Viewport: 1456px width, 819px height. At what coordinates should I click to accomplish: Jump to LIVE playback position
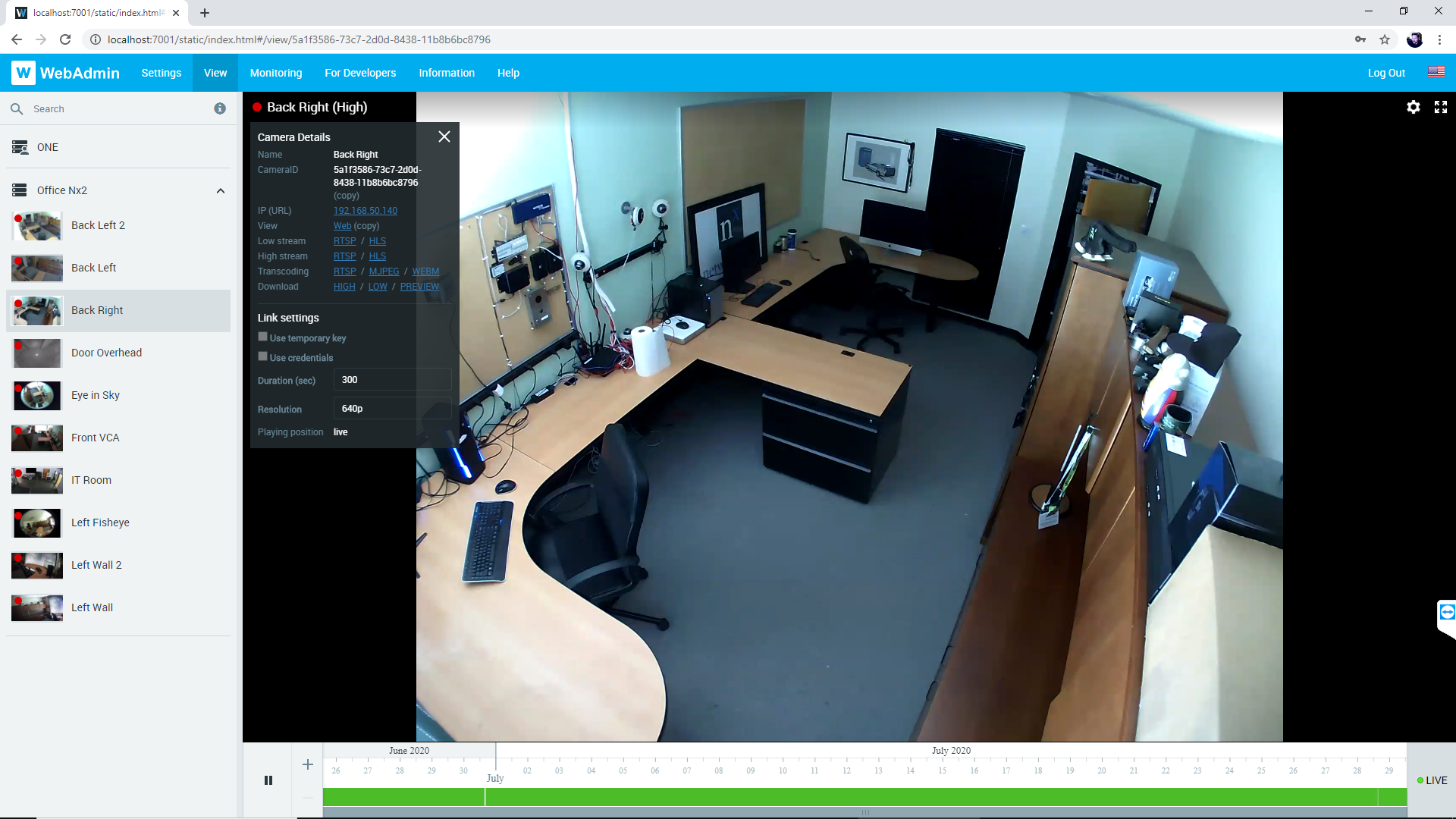click(1432, 780)
